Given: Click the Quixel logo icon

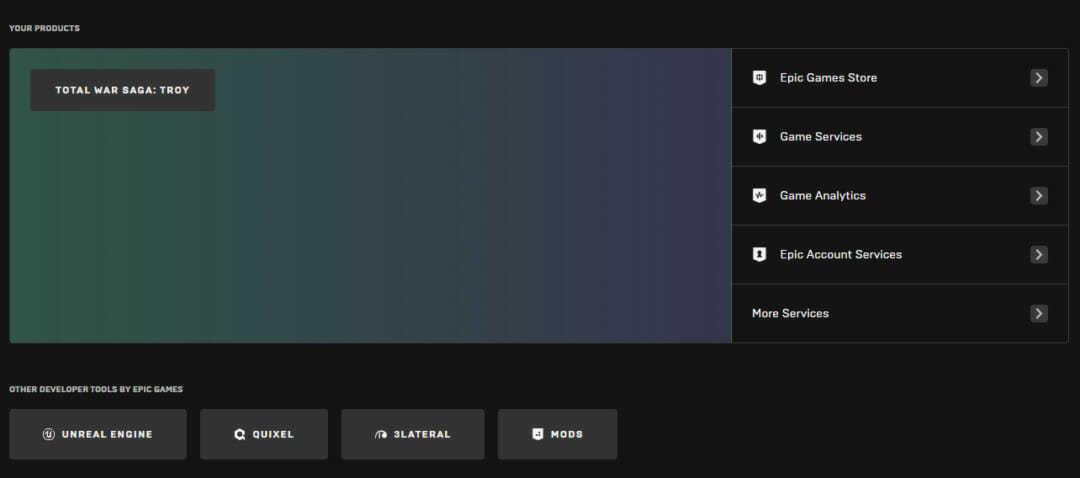Looking at the screenshot, I should pyautogui.click(x=240, y=435).
